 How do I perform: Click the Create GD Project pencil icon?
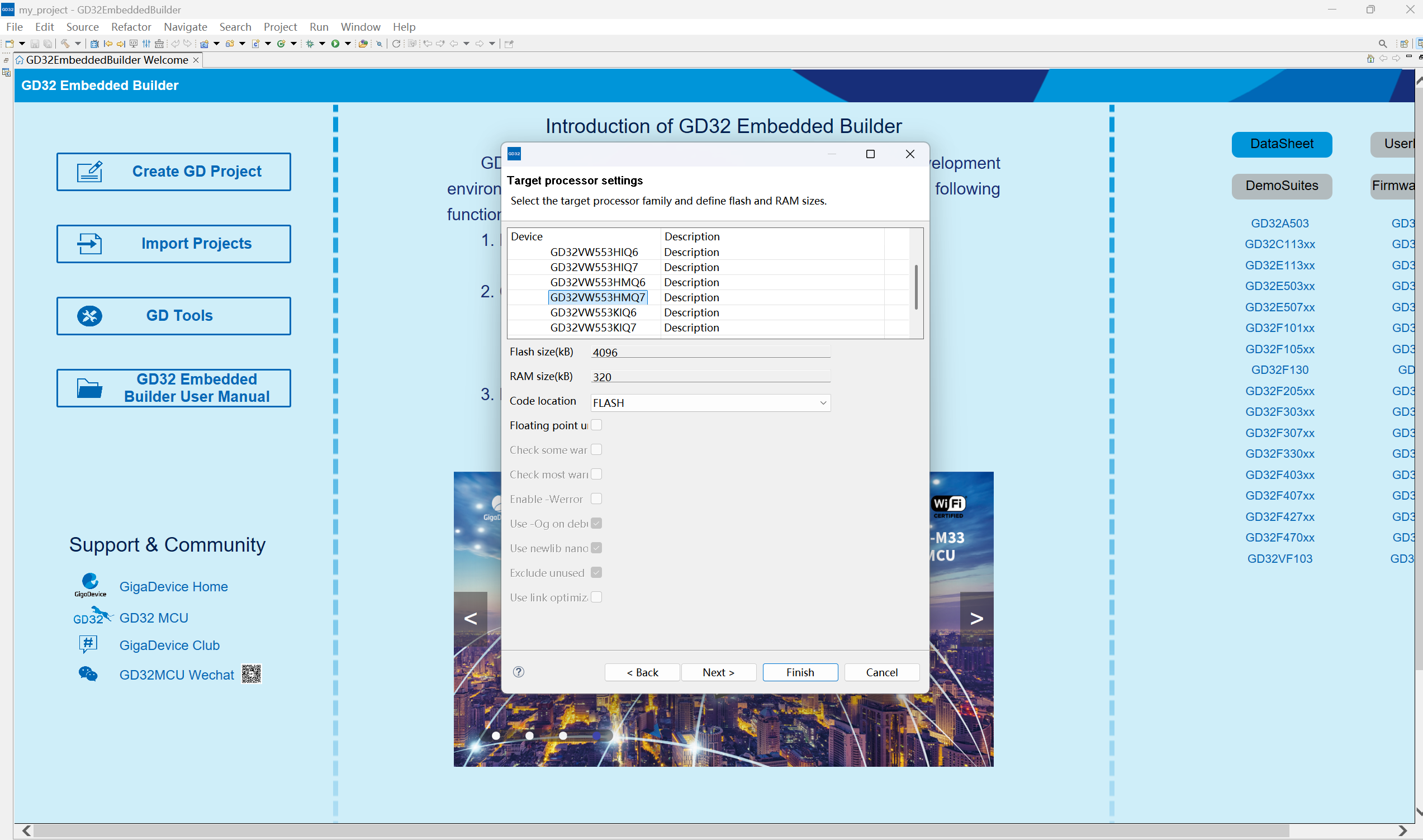(89, 172)
